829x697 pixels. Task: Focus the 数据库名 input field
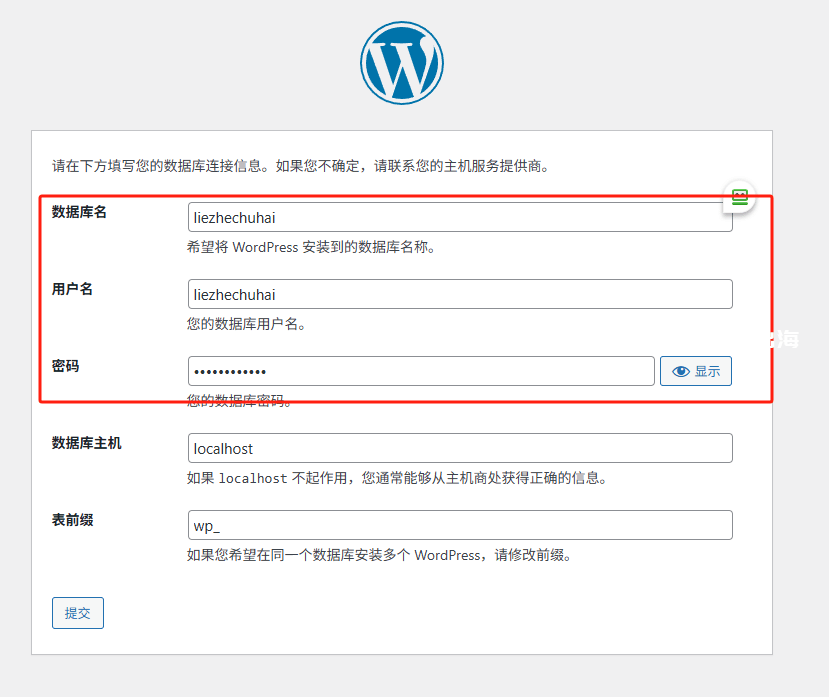[x=459, y=217]
